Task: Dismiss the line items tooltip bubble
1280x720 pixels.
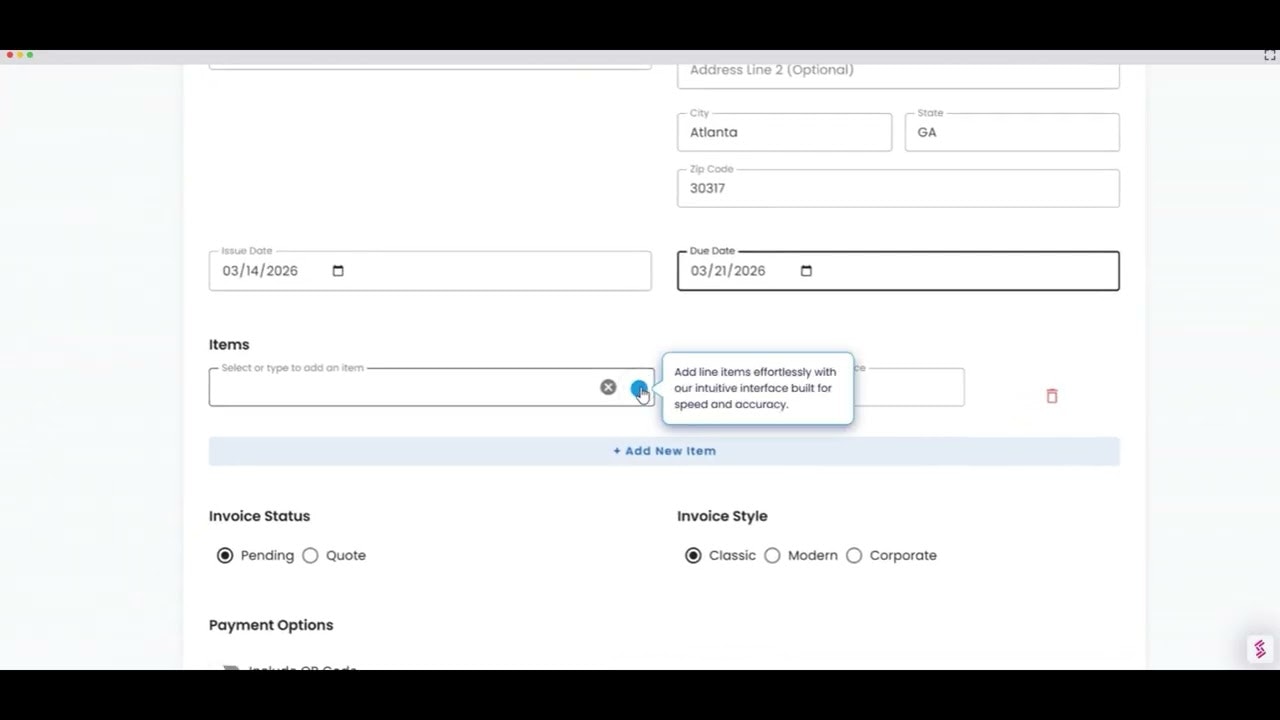Action: click(757, 388)
